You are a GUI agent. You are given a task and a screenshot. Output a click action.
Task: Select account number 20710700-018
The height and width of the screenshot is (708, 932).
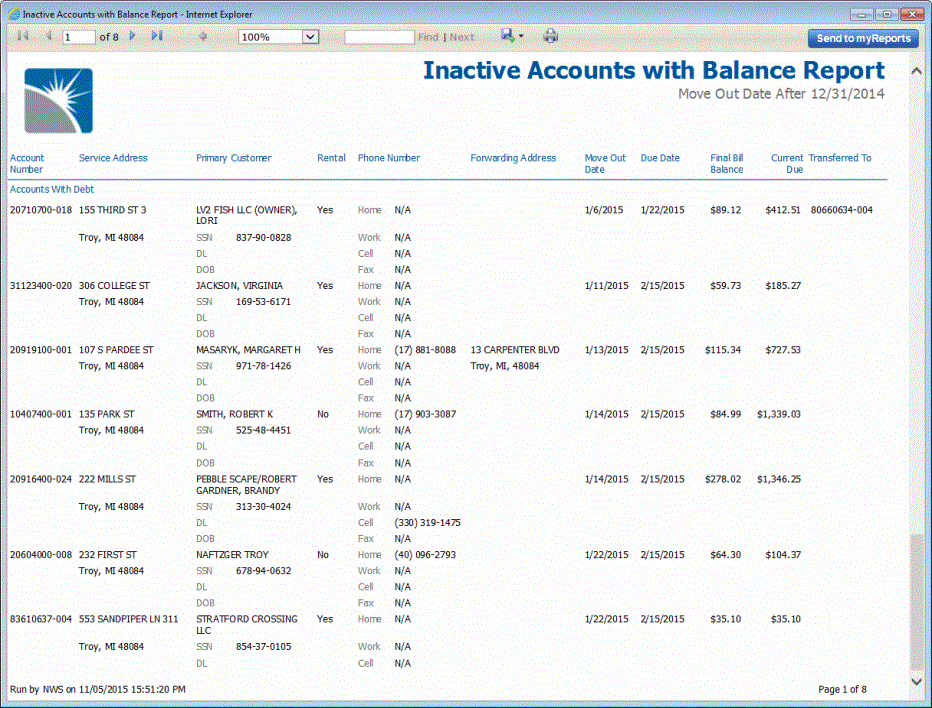pyautogui.click(x=40, y=210)
